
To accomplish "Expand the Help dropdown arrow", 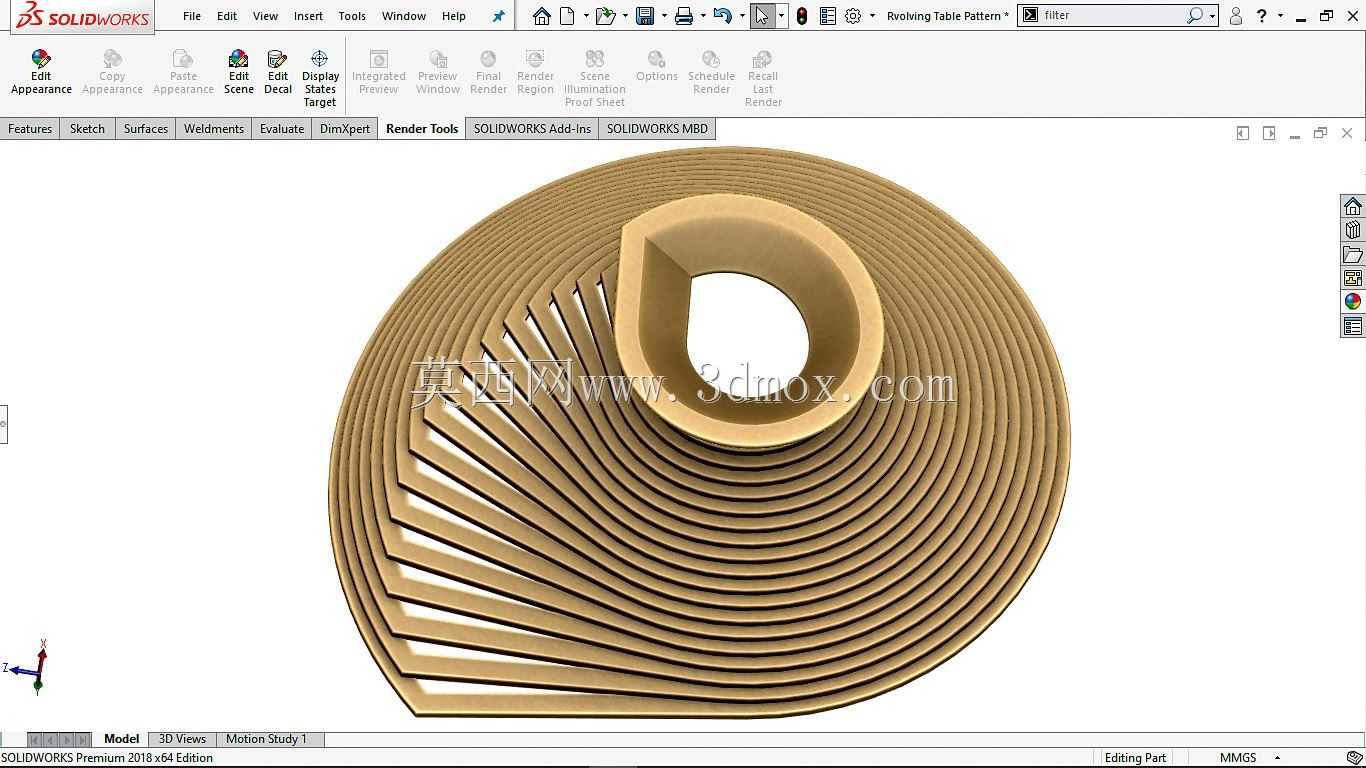I will click(x=1280, y=16).
